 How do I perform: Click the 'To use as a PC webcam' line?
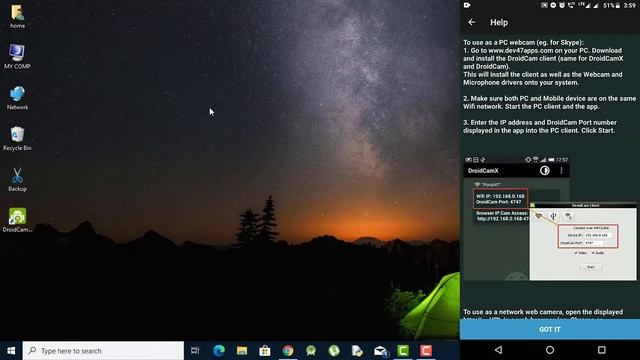coord(524,42)
